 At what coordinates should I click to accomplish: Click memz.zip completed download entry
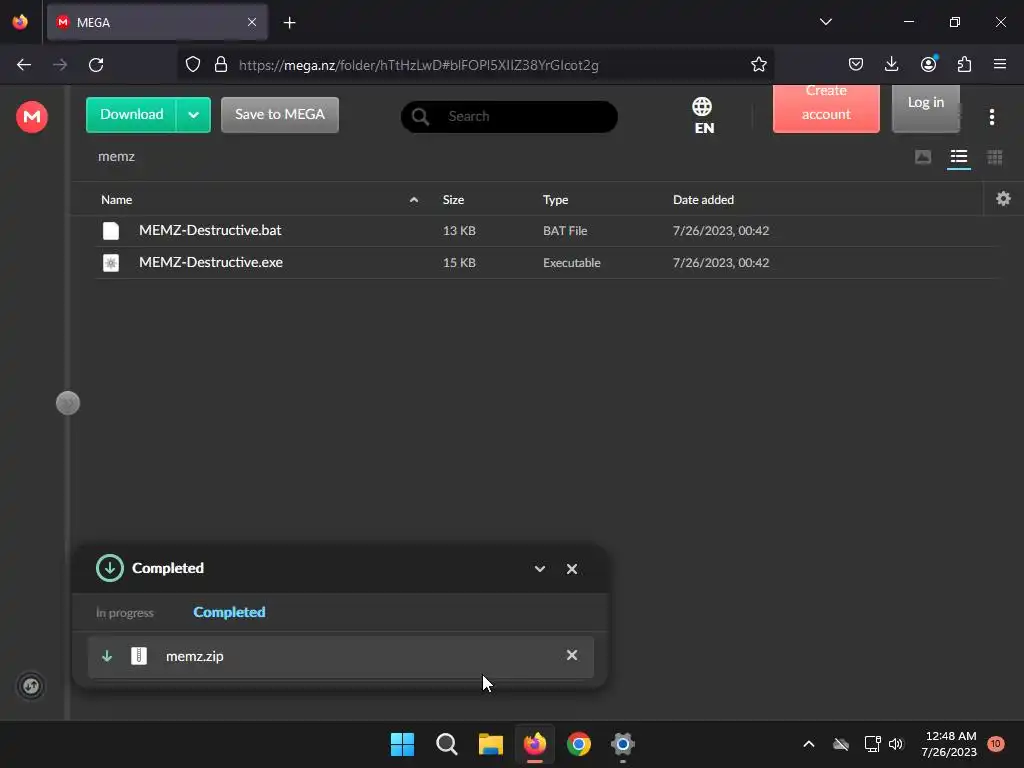341,656
